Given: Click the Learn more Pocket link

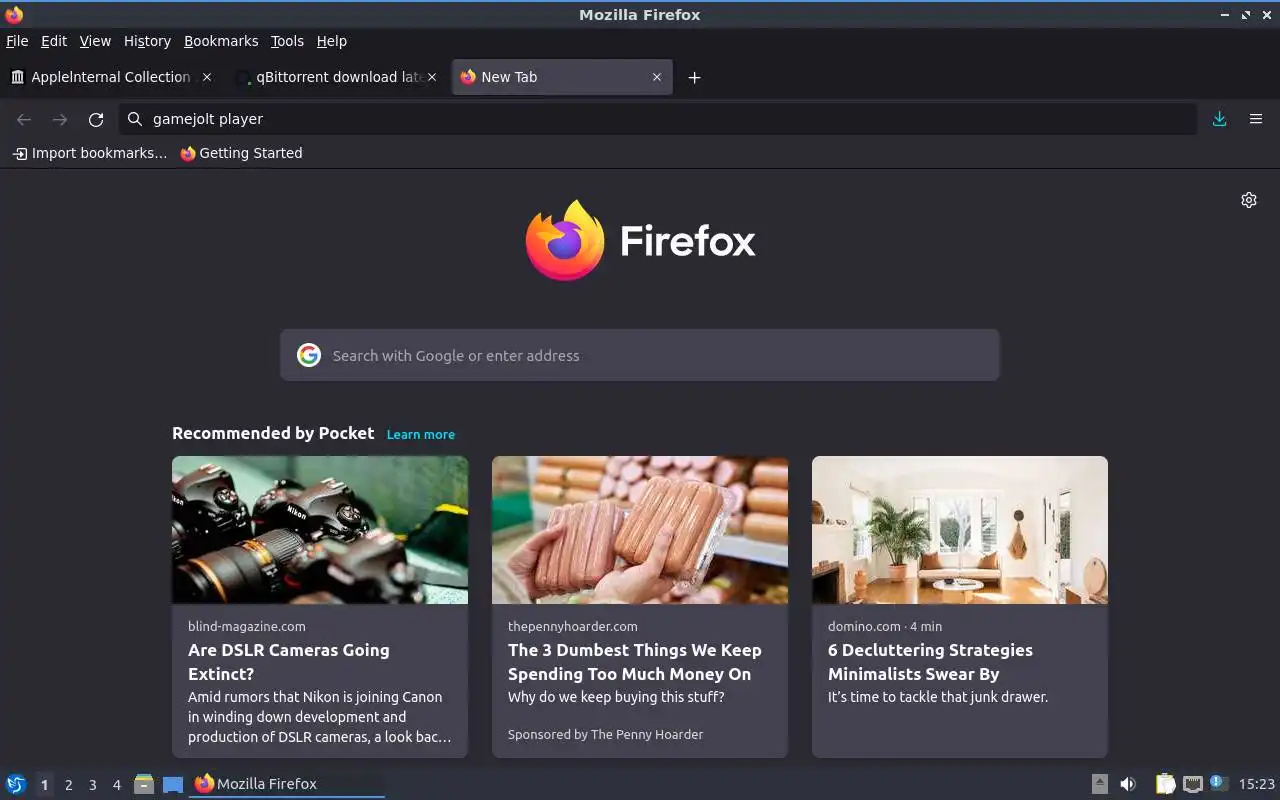Looking at the screenshot, I should tap(421, 434).
